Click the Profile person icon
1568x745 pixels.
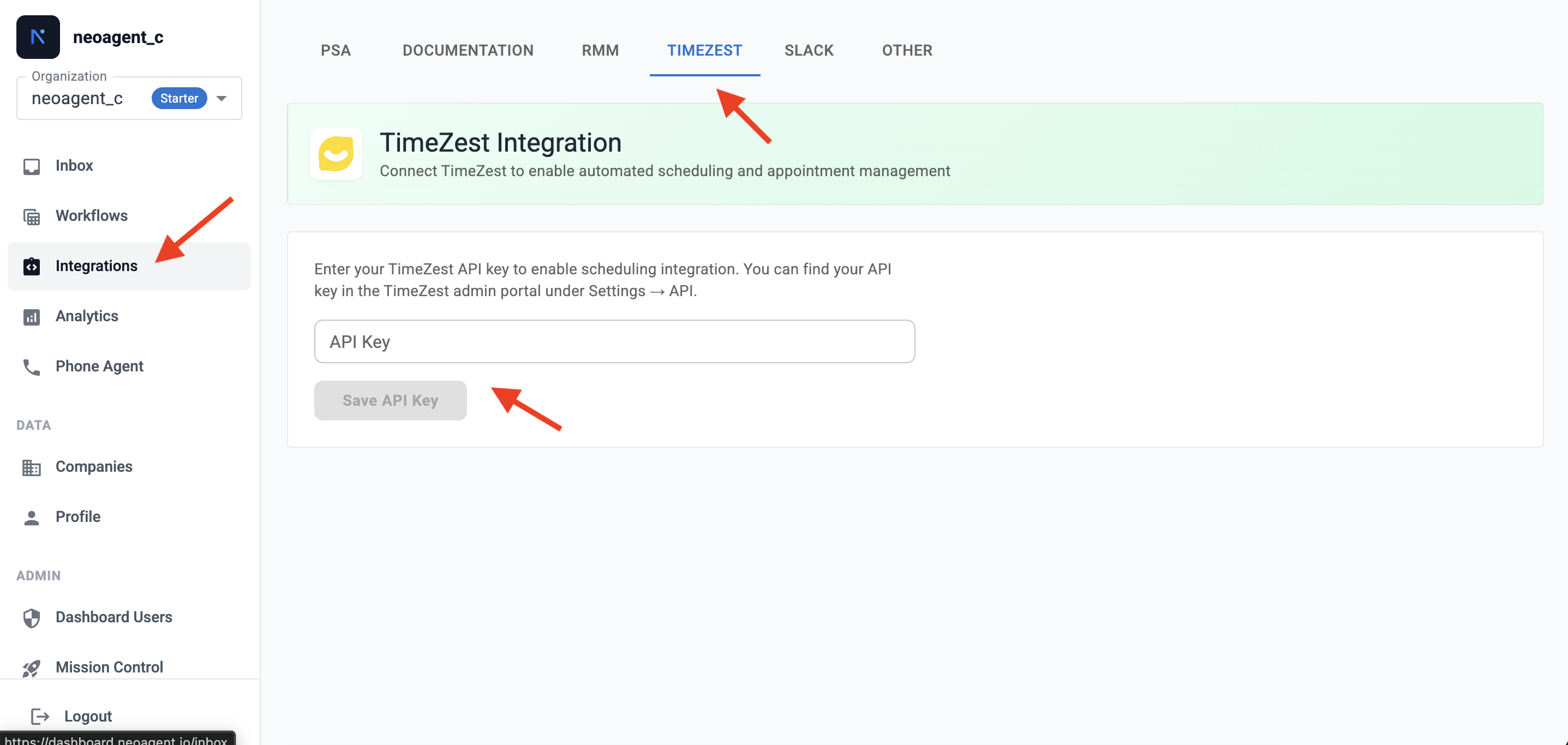(31, 516)
